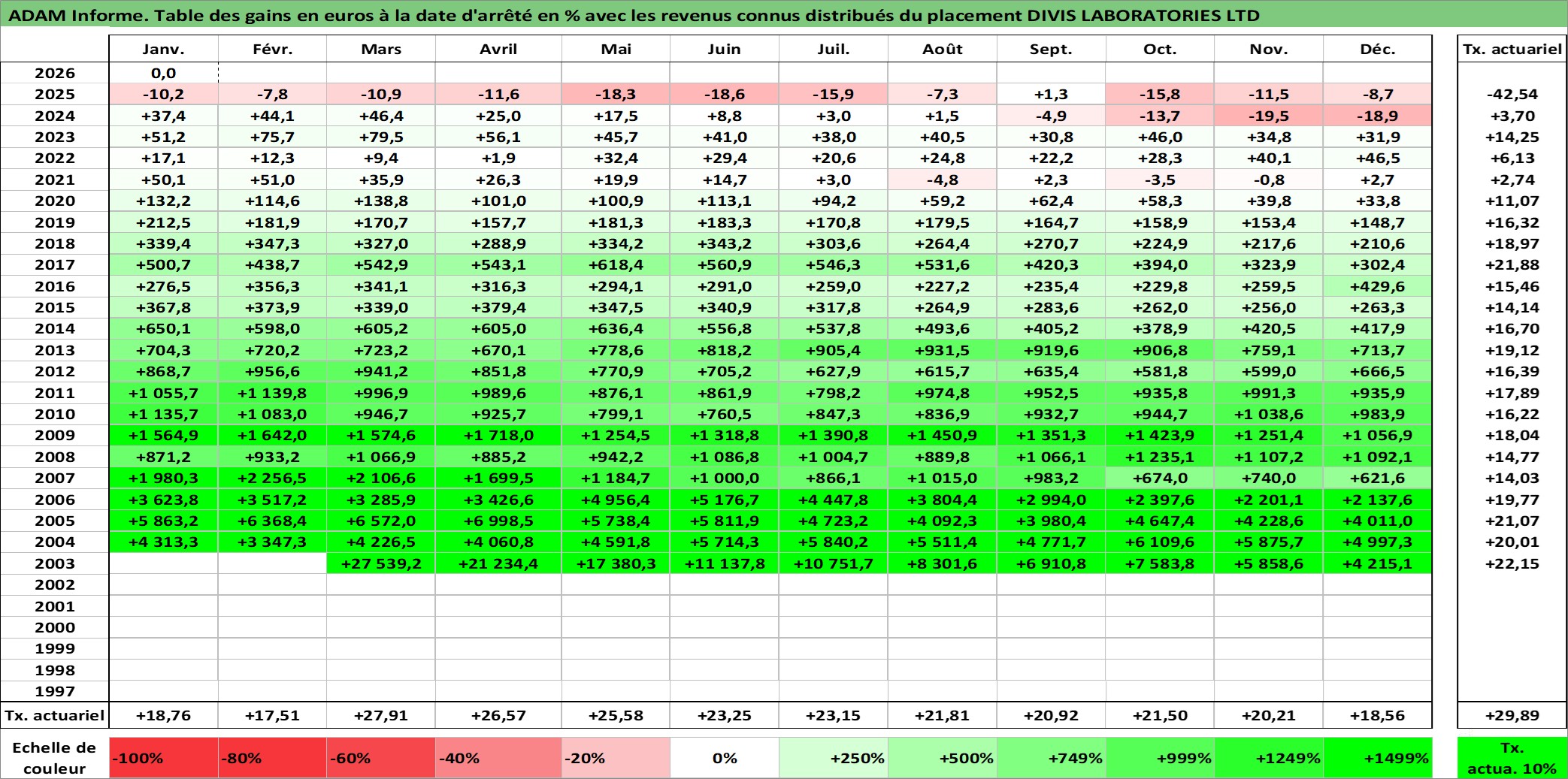
Task: Click the -100% red color scale swatch
Action: tap(163, 758)
